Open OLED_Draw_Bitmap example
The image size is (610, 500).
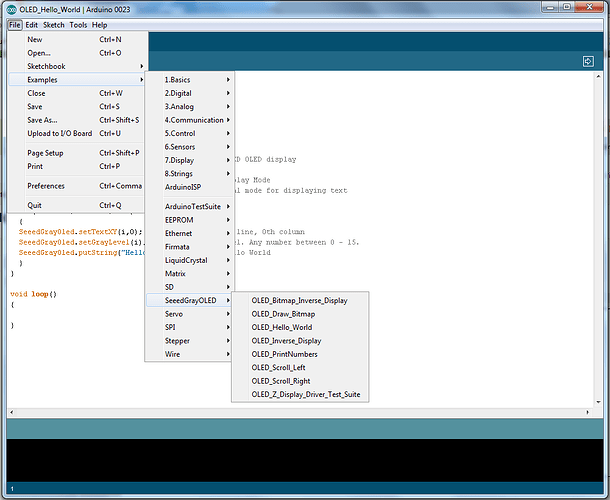pos(300,314)
